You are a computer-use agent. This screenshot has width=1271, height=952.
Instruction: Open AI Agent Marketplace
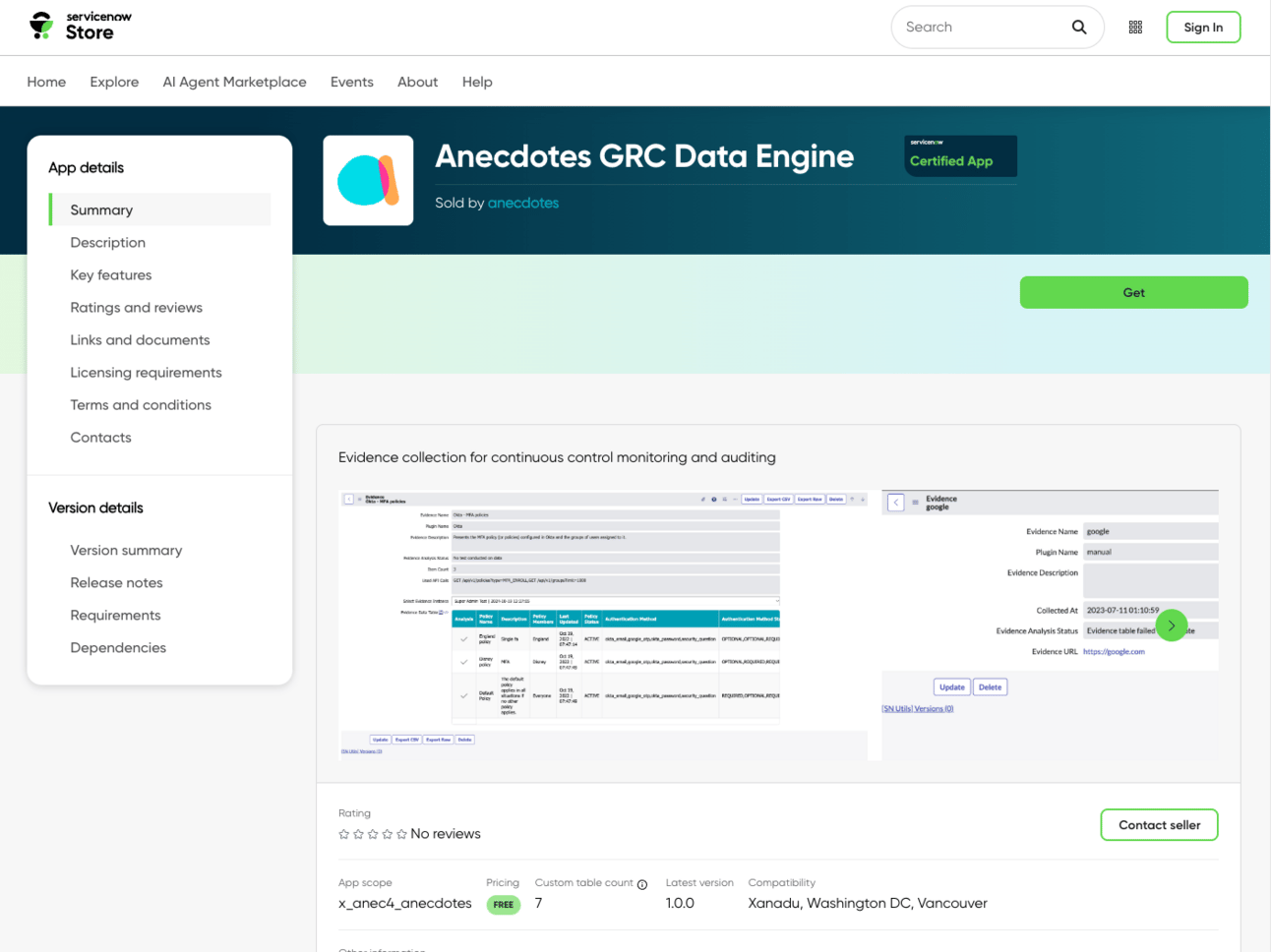click(234, 82)
